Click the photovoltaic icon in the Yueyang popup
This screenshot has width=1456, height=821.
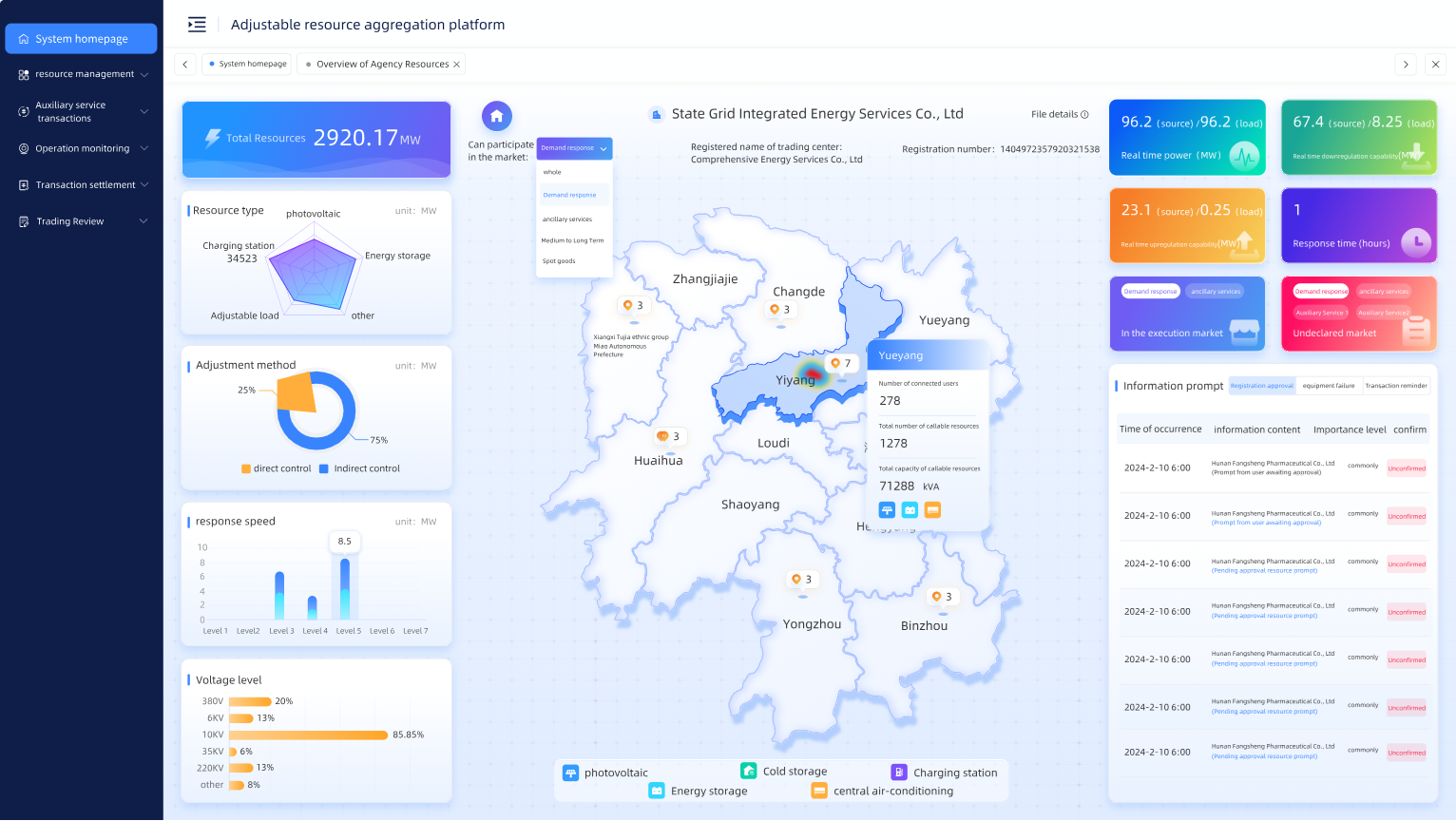click(x=887, y=510)
